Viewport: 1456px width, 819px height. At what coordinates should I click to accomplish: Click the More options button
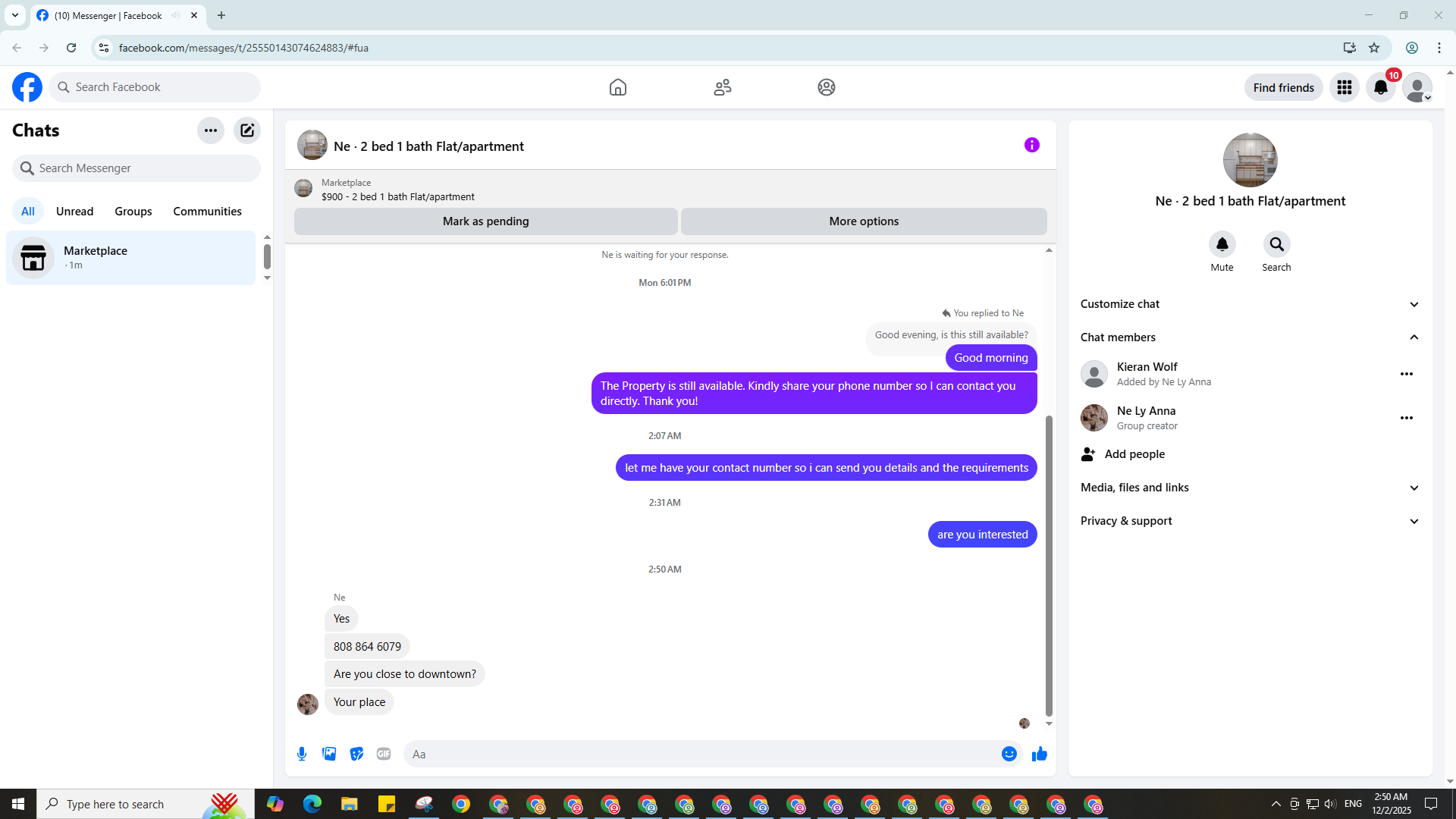click(x=863, y=221)
